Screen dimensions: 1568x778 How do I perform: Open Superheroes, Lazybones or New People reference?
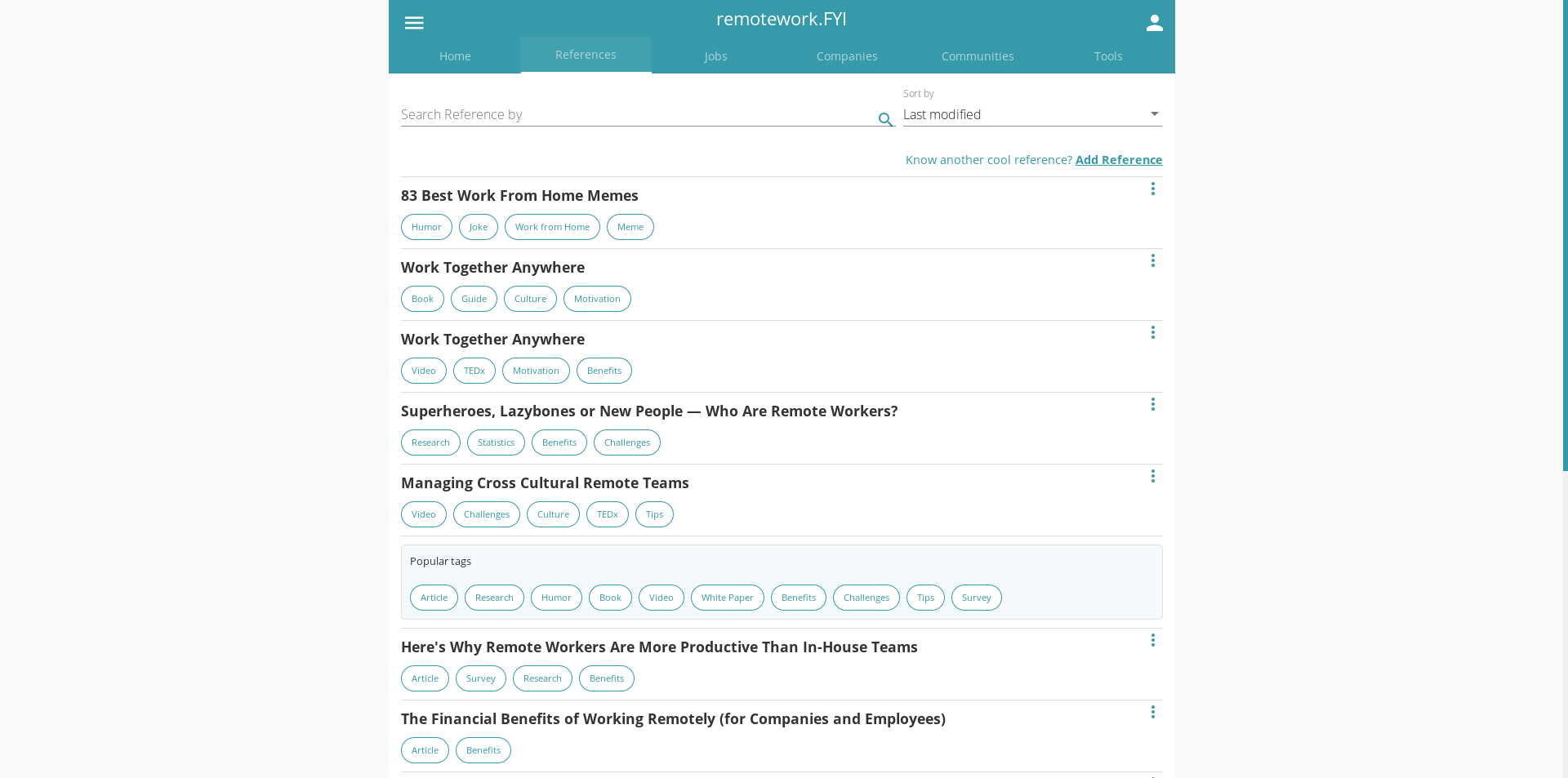649,411
